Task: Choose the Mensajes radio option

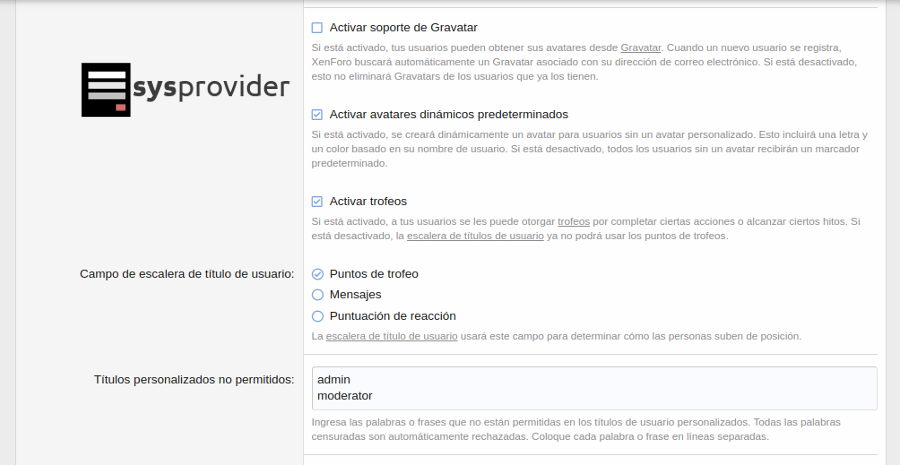Action: tap(318, 295)
